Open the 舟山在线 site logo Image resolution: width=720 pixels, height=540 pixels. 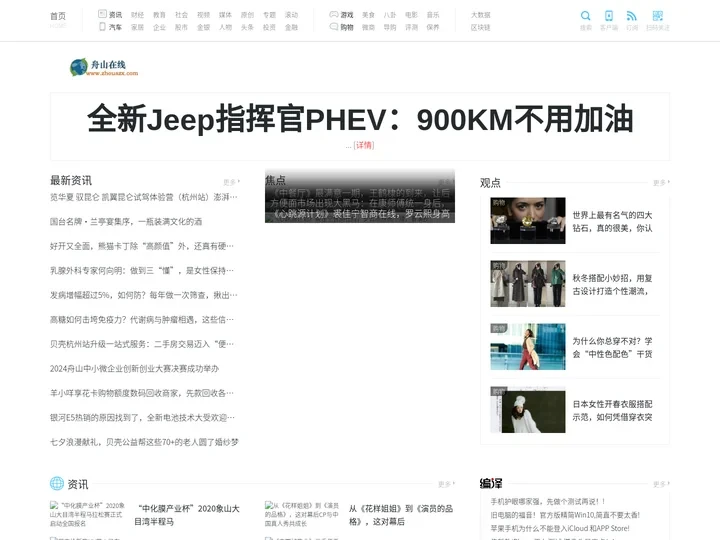click(x=104, y=68)
